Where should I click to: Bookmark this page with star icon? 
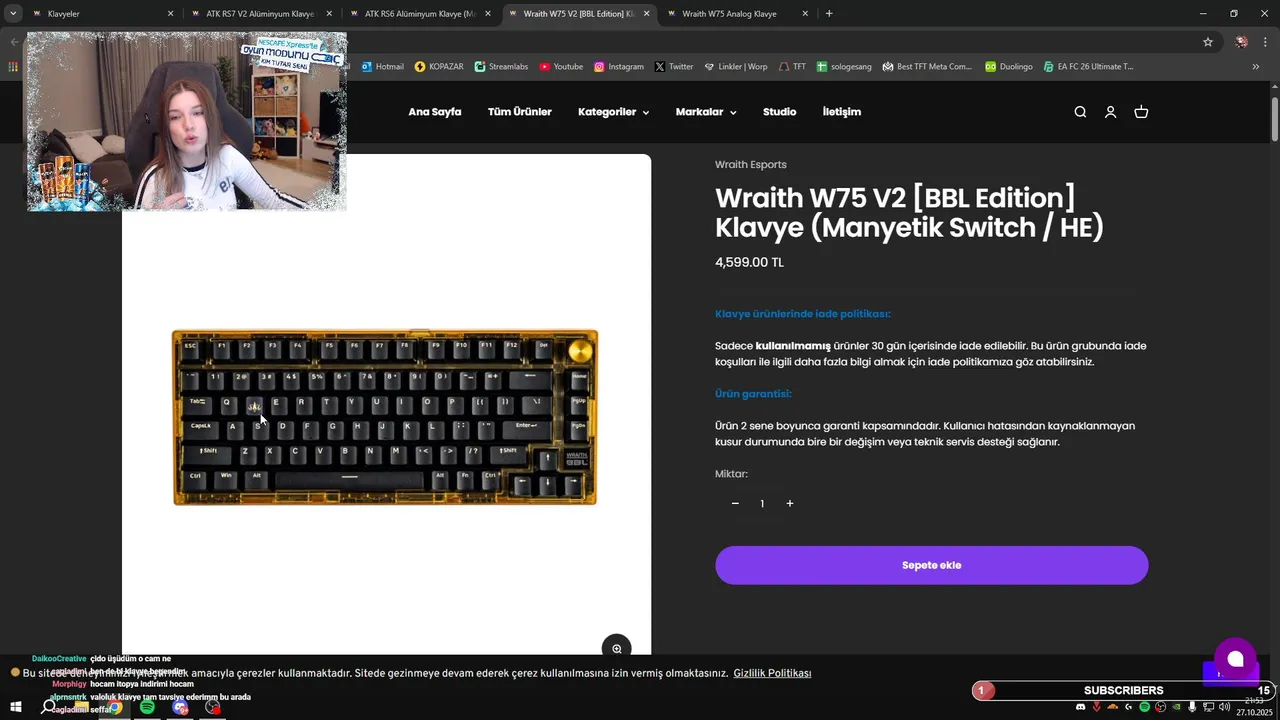pyautogui.click(x=1208, y=42)
